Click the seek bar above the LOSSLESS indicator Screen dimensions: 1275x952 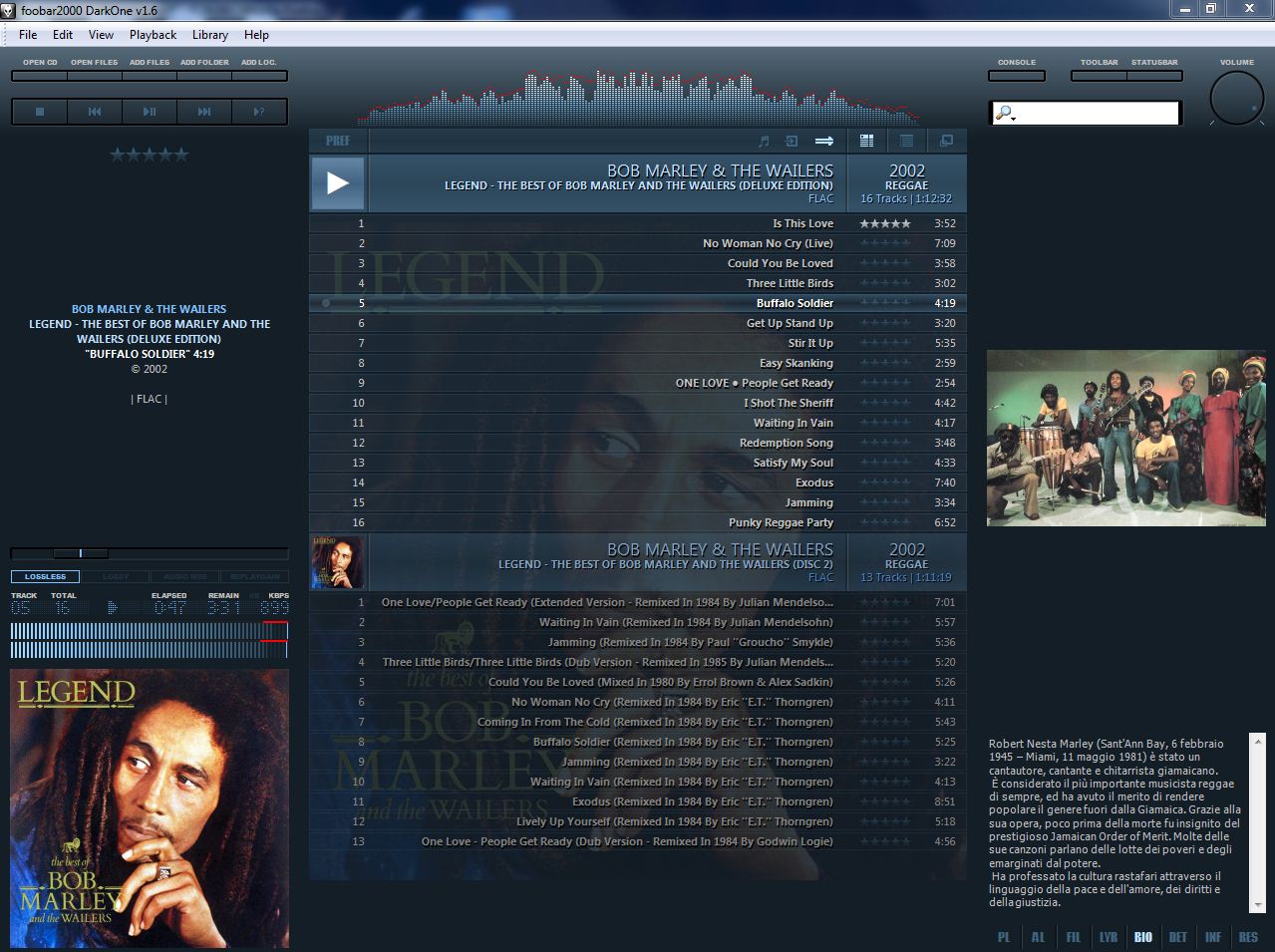(150, 553)
